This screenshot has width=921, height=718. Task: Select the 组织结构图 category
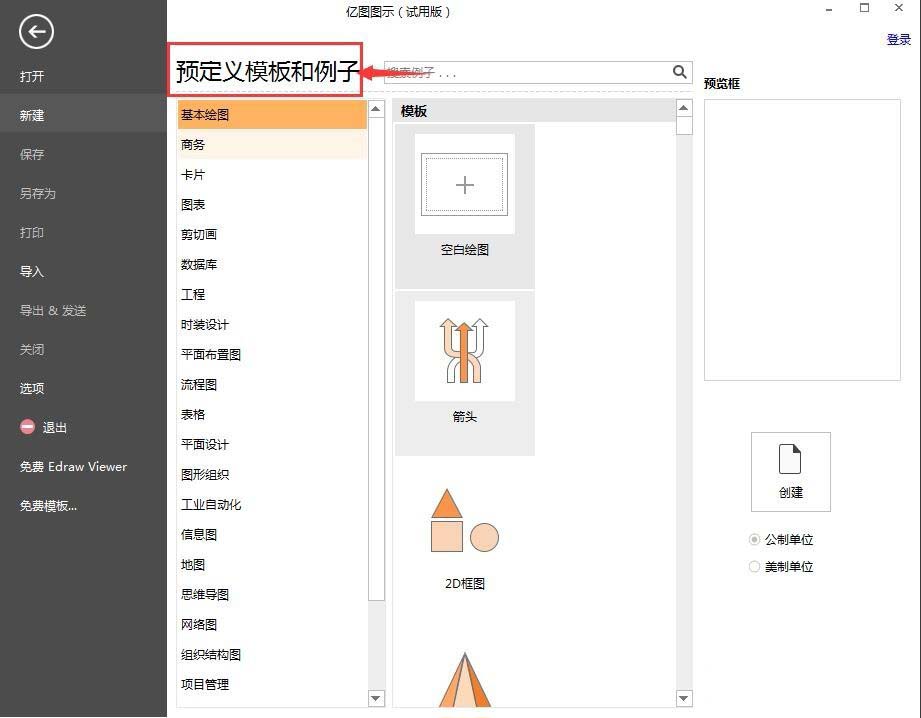(272, 655)
